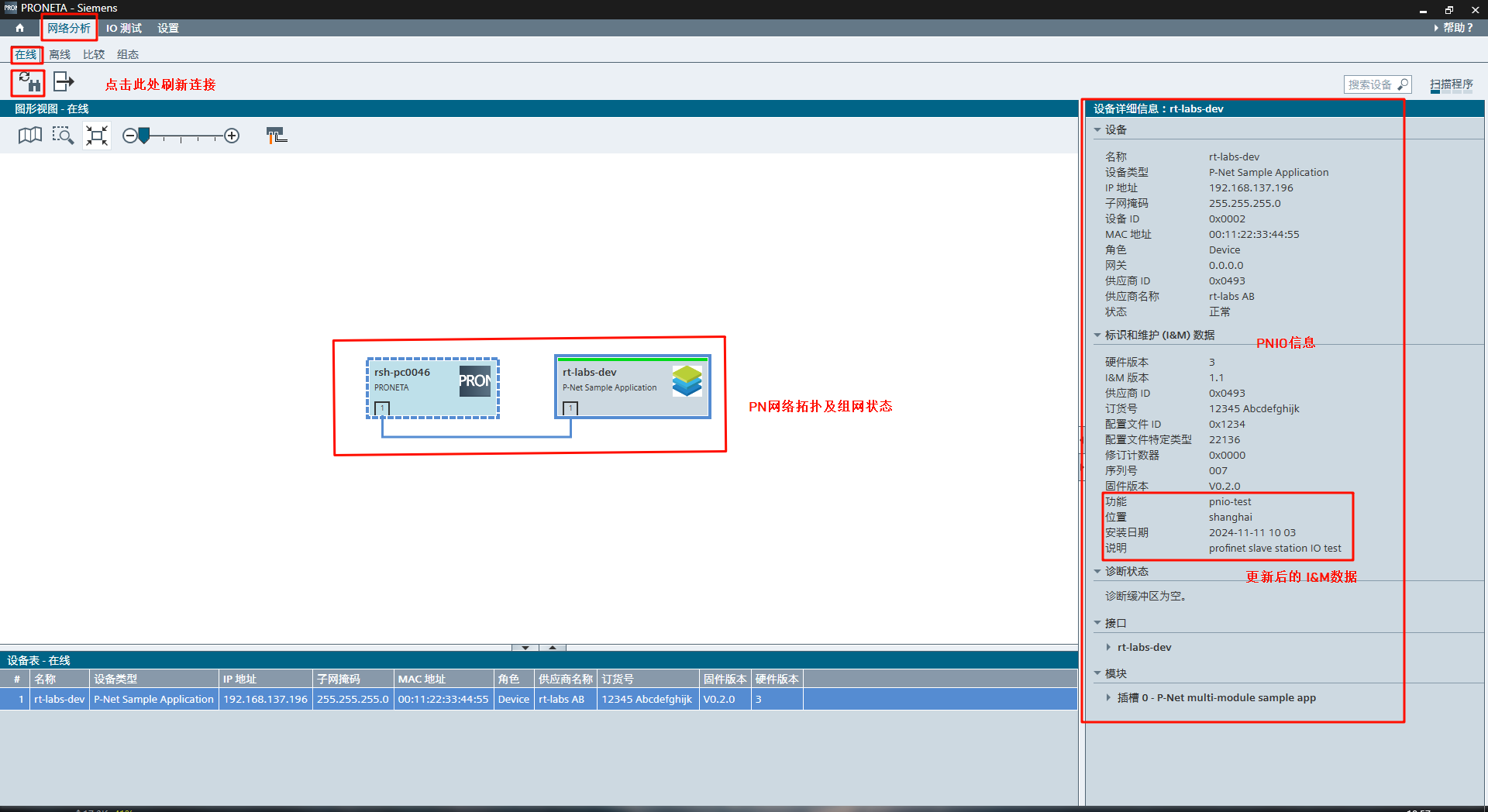Screen dimensions: 1488x812
Task: Click the 扫描程序 button
Action: 1451,84
